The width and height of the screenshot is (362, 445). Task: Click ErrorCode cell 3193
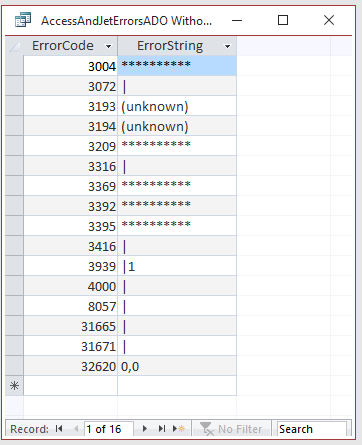pos(70,106)
